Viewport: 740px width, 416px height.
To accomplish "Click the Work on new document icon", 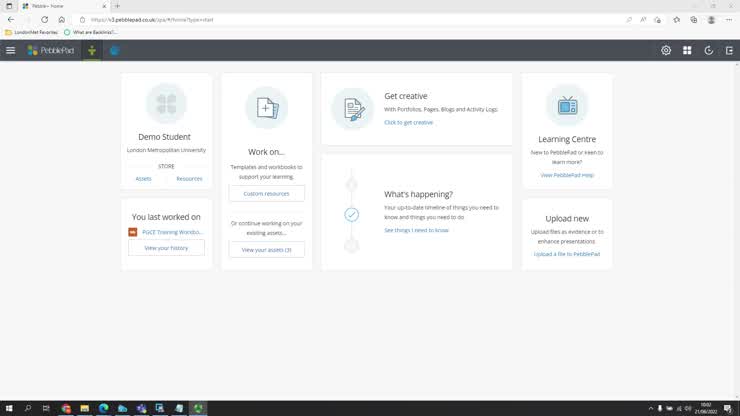I will (x=267, y=108).
